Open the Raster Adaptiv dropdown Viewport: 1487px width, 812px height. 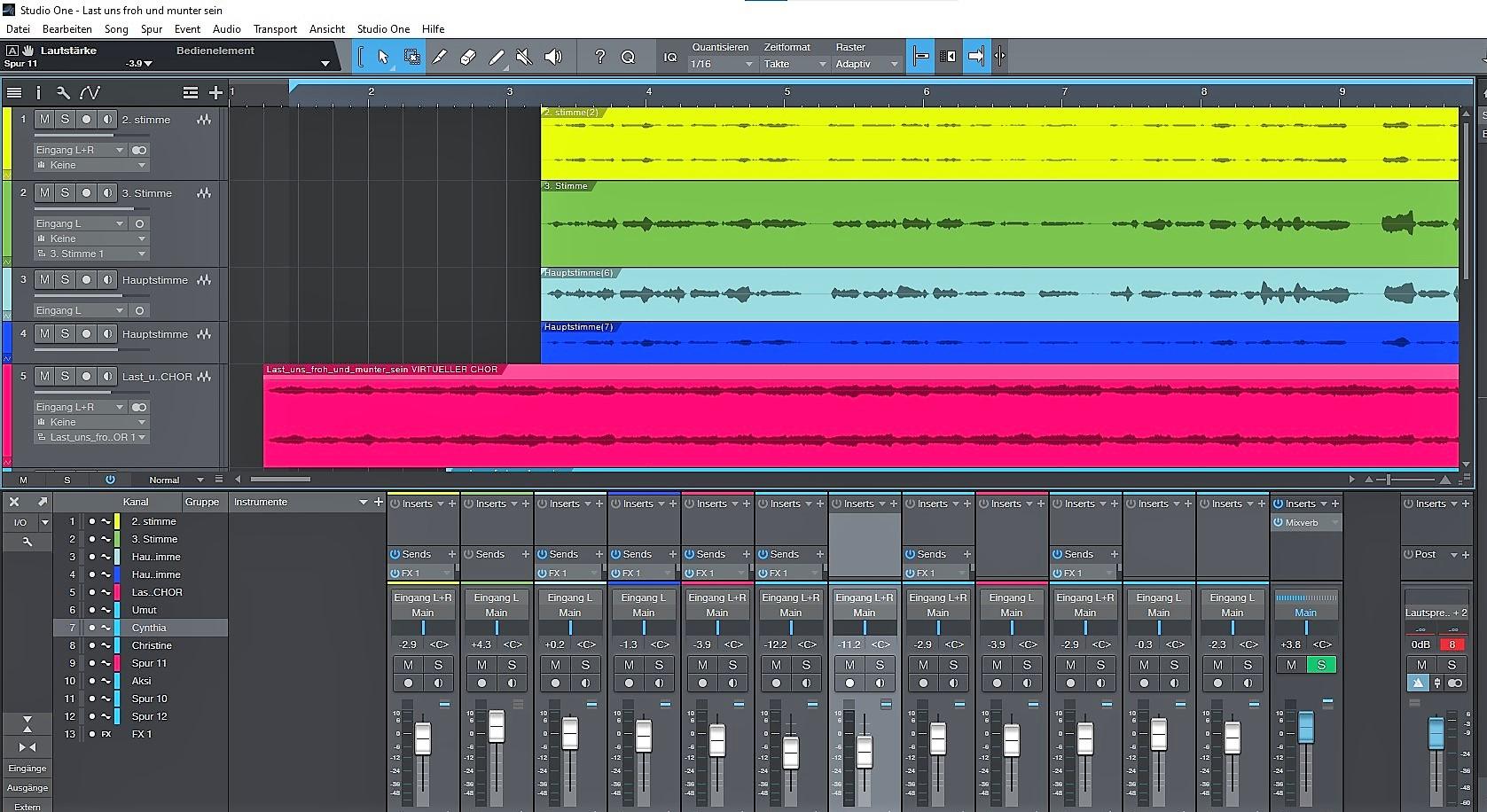[866, 64]
